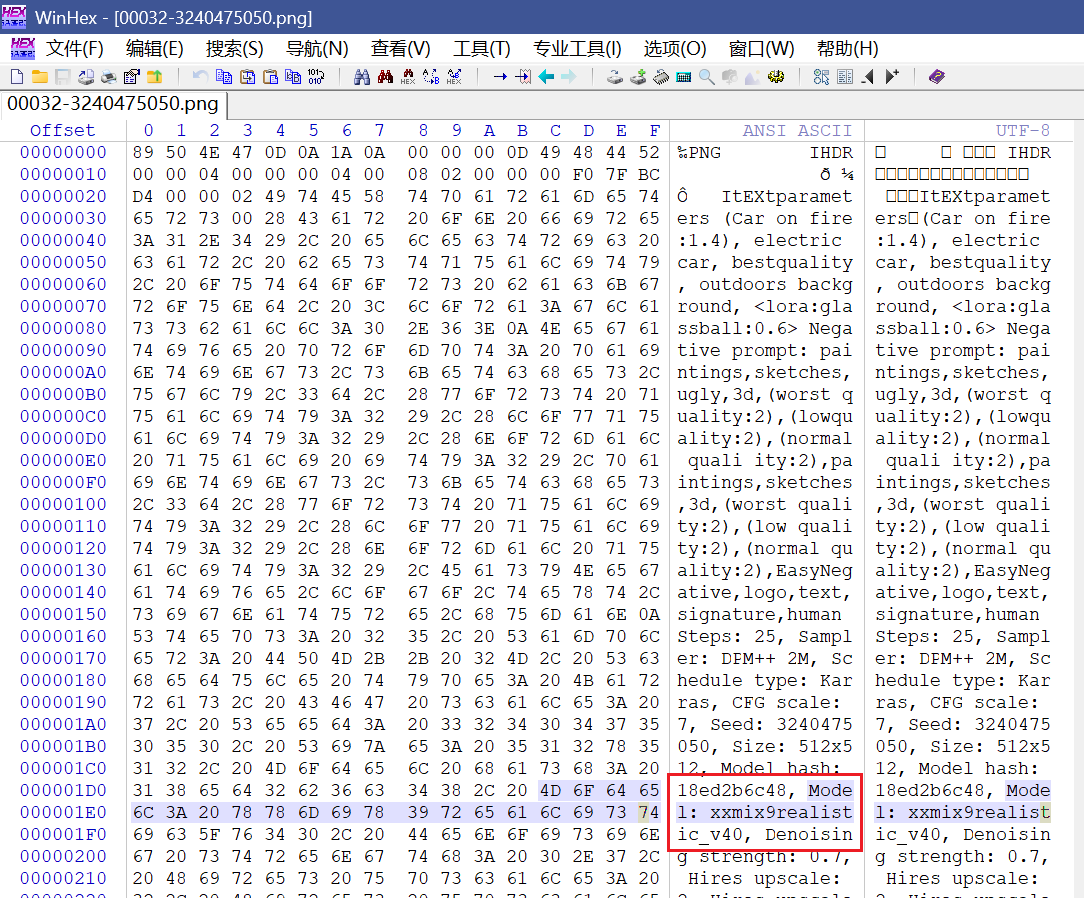
Task: Click the New file icon
Action: (x=17, y=77)
